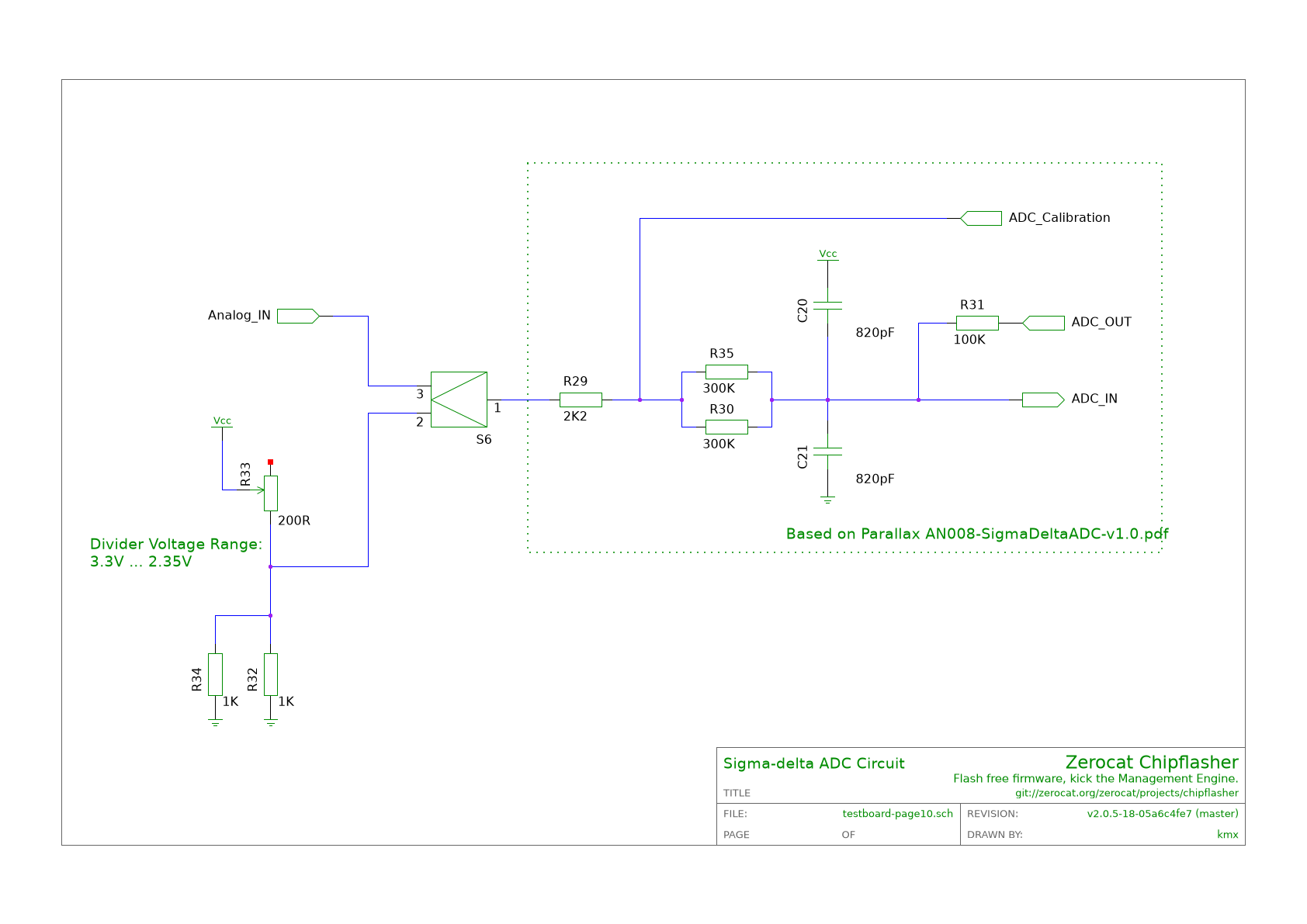
Task: Click revision v2.0.5-18-05a6c4fe7 (master)
Action: [1163, 814]
